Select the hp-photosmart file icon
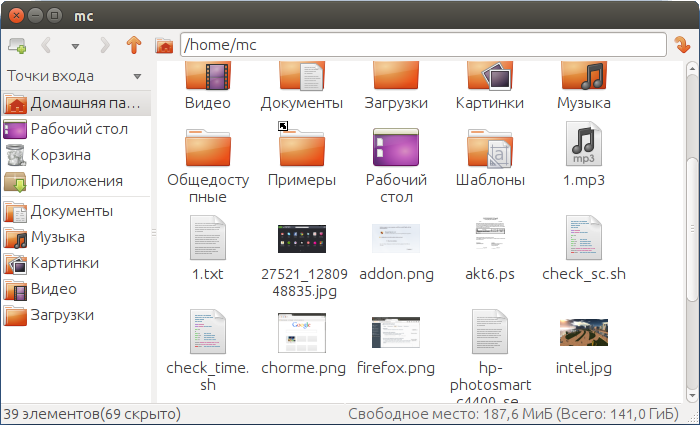This screenshot has height=425, width=700. click(x=490, y=332)
